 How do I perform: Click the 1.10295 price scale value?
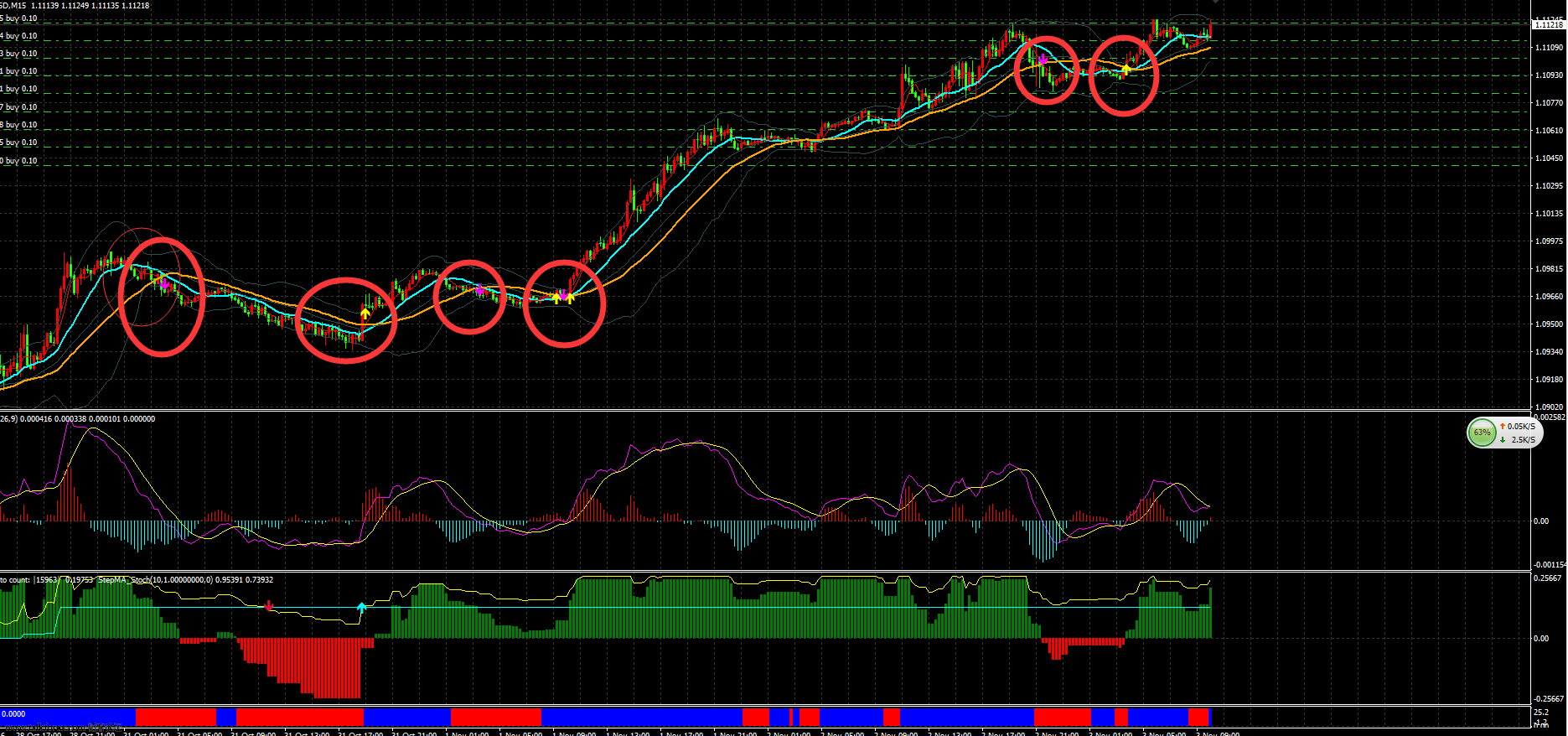[1549, 186]
